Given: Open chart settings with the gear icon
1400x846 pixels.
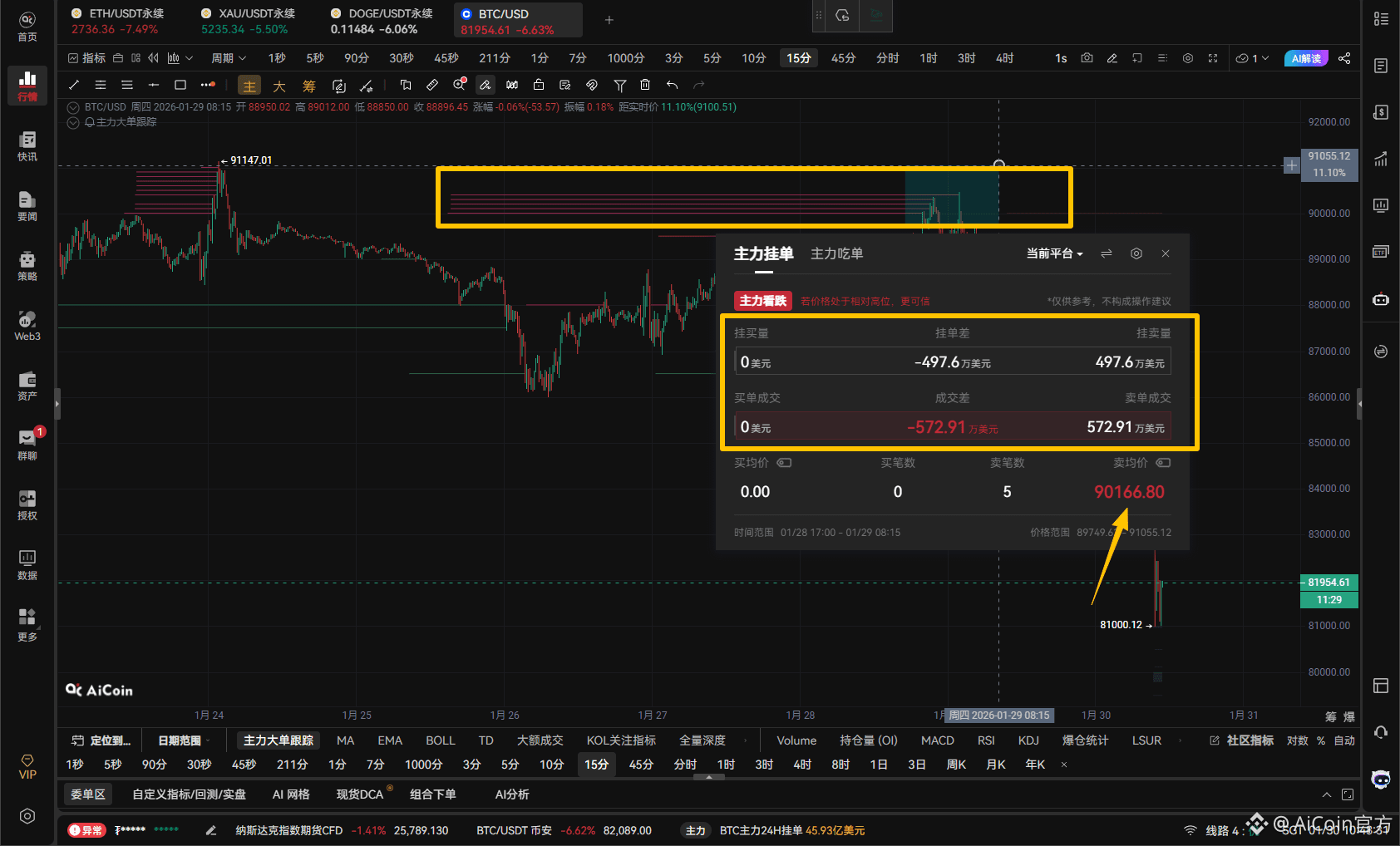Looking at the screenshot, I should (1187, 58).
